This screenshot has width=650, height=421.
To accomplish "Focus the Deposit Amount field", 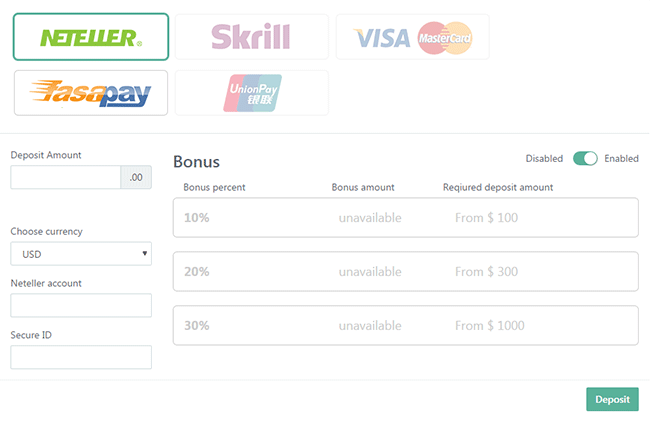I will [66, 177].
